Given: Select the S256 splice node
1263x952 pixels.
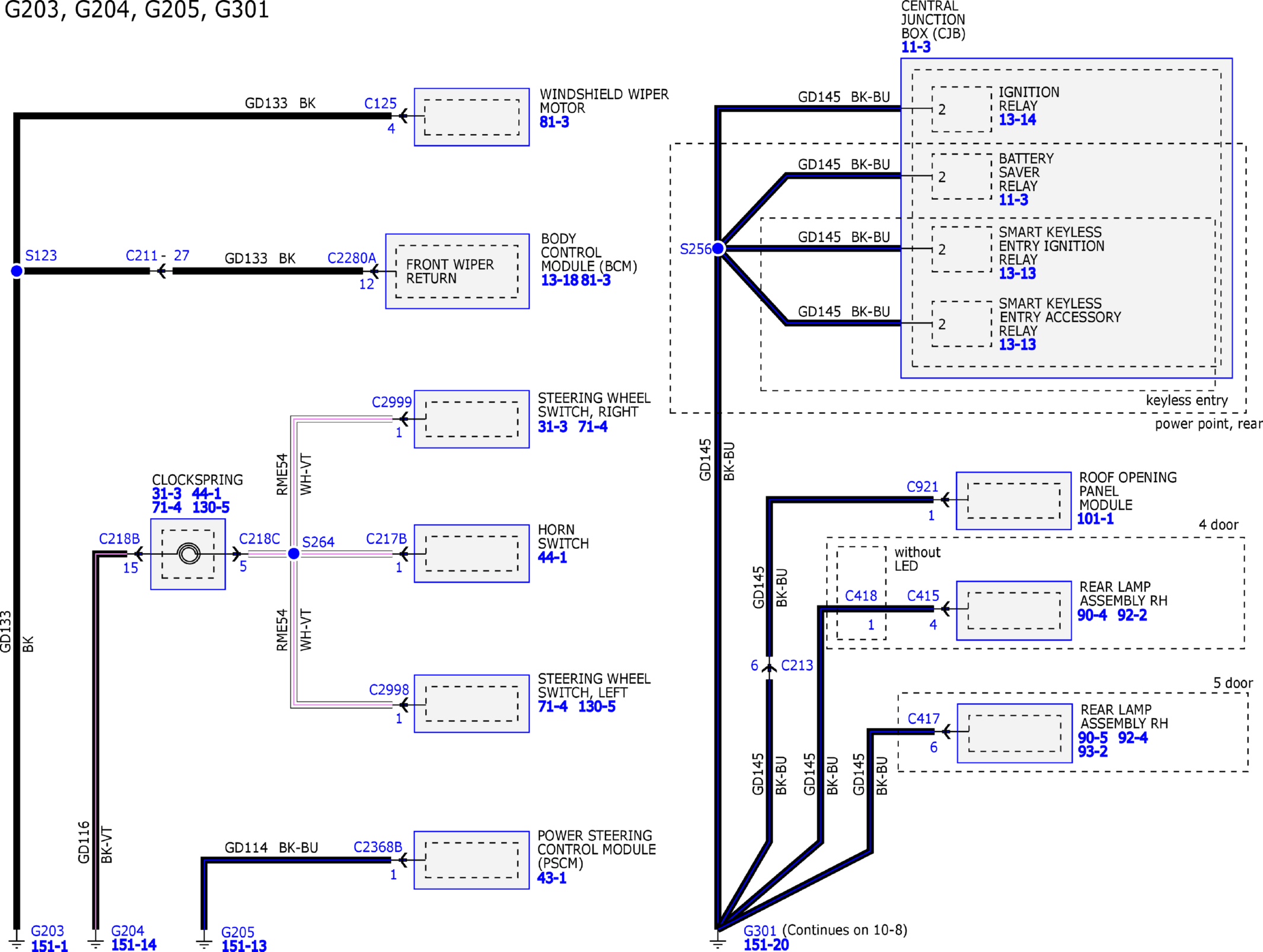Looking at the screenshot, I should (x=718, y=248).
